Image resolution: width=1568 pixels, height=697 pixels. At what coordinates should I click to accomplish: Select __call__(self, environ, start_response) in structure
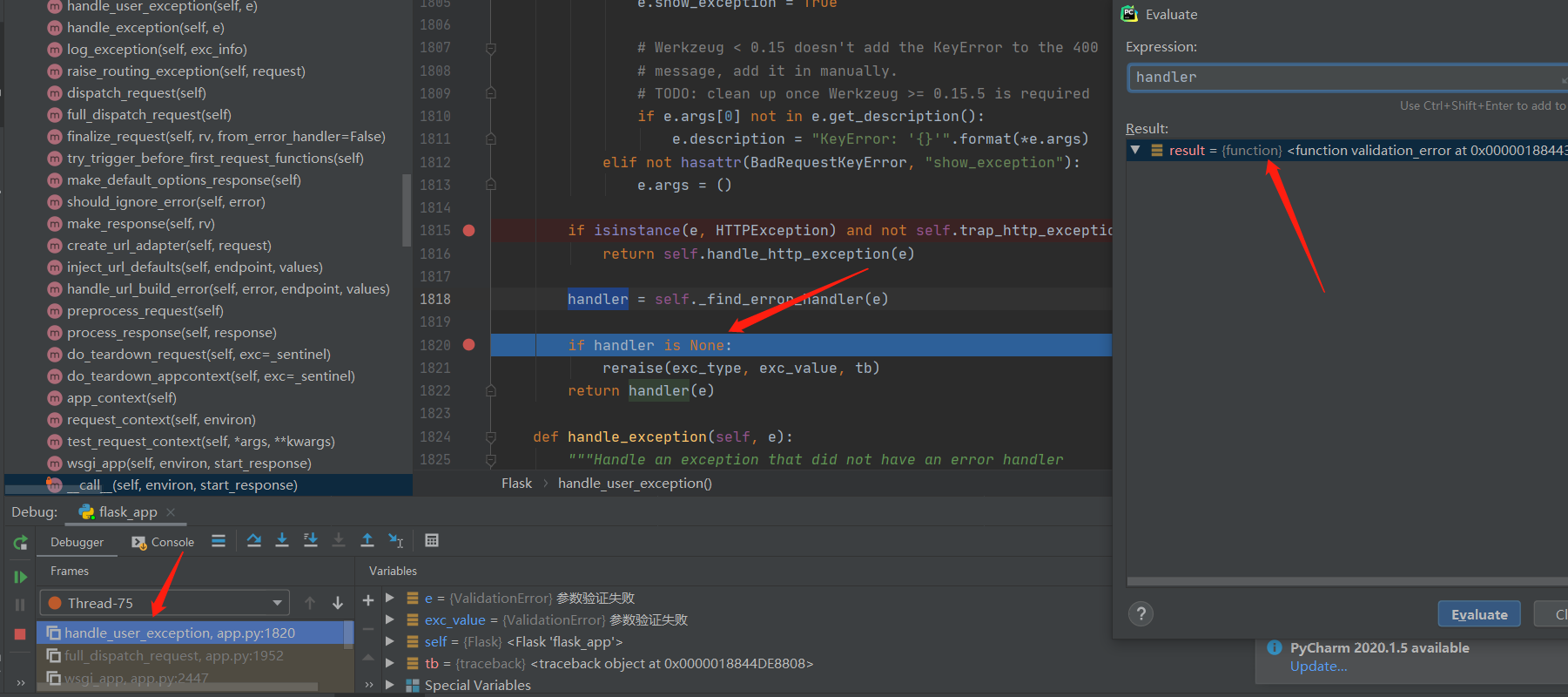pyautogui.click(x=208, y=485)
